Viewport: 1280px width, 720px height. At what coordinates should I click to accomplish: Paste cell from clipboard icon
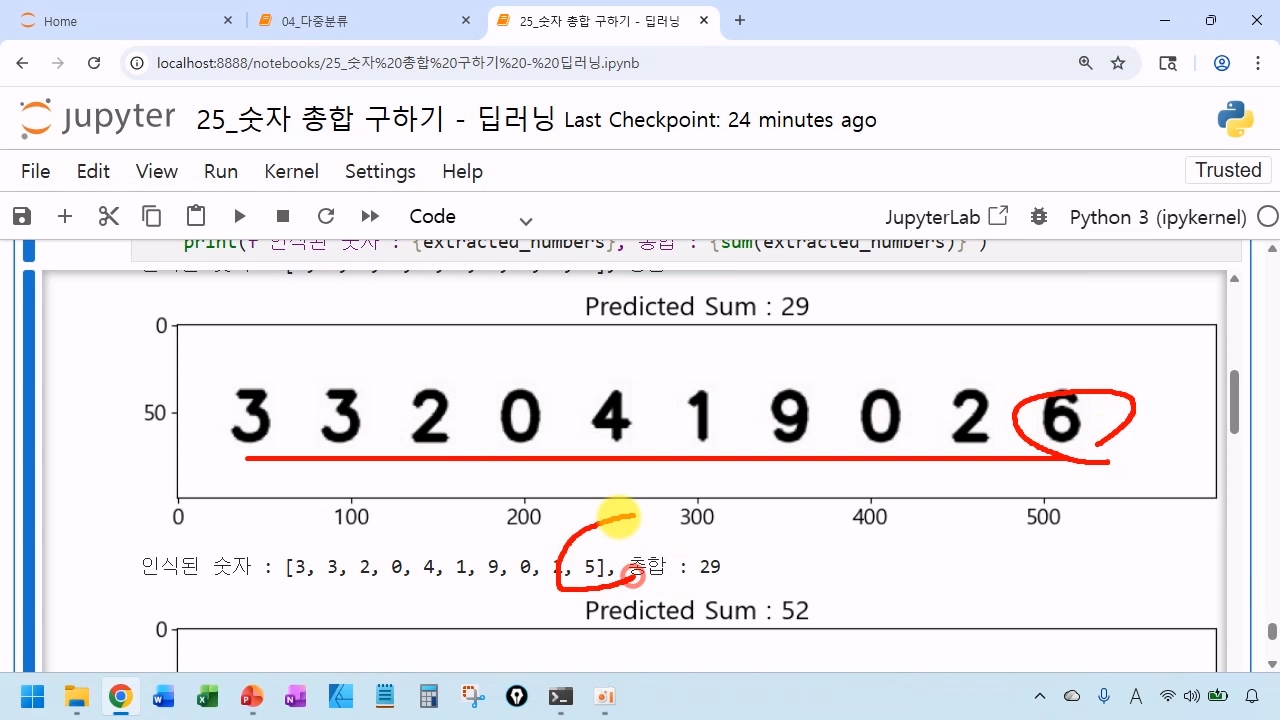click(x=196, y=216)
